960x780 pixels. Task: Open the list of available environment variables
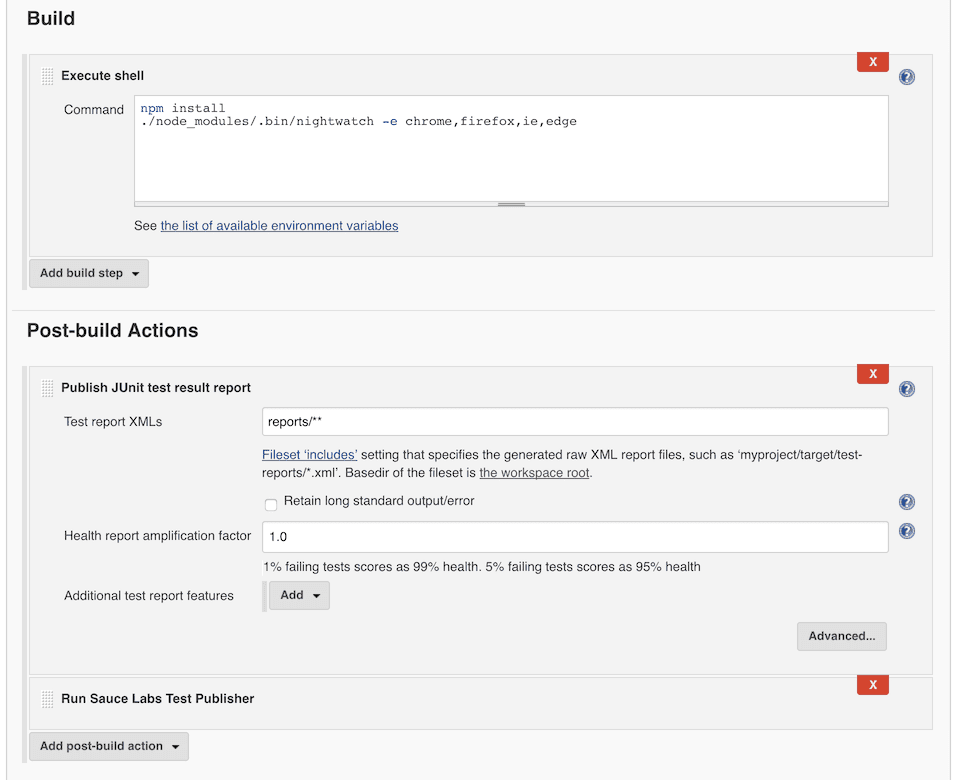click(x=279, y=225)
